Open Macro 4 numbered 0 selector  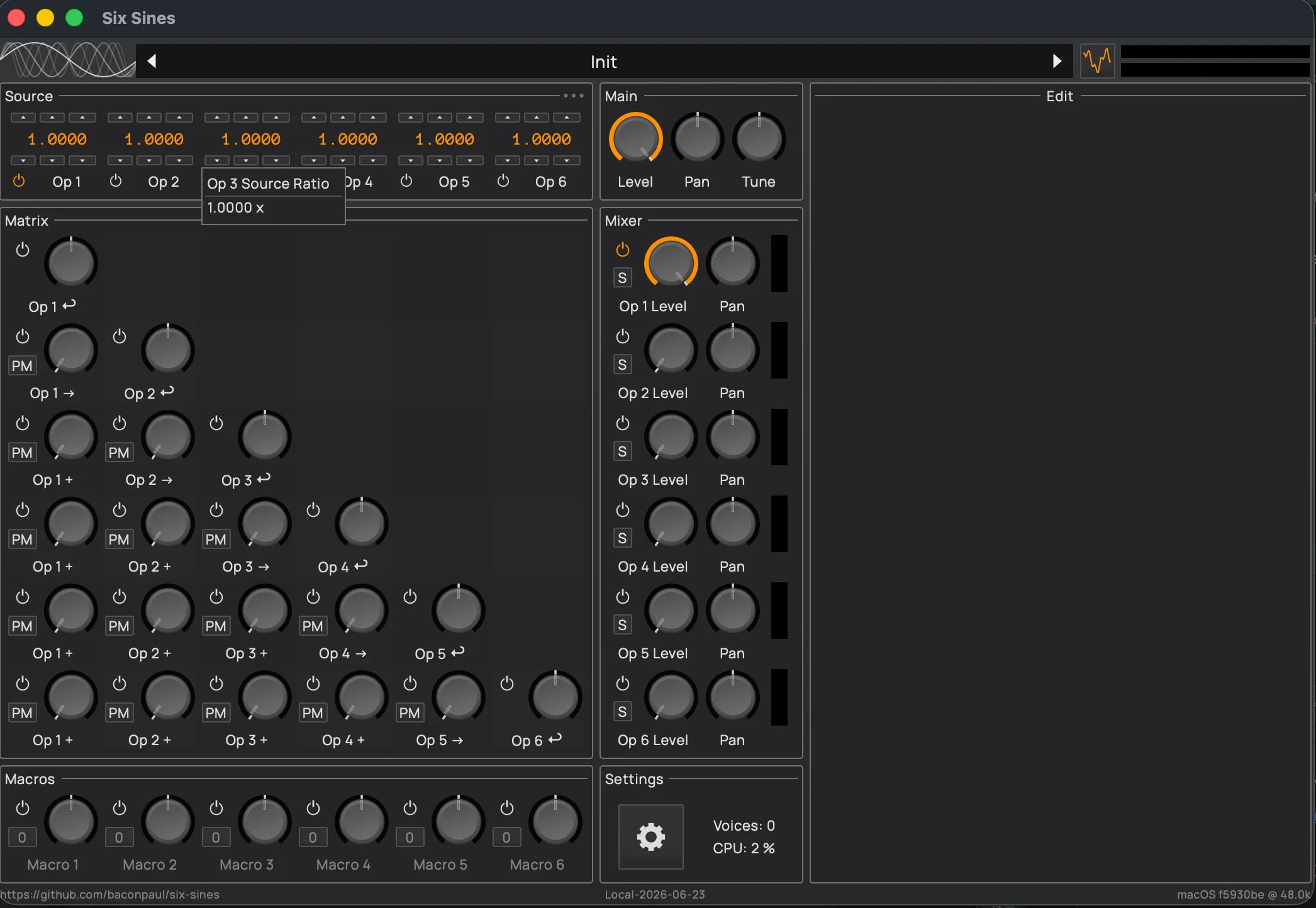coord(313,837)
